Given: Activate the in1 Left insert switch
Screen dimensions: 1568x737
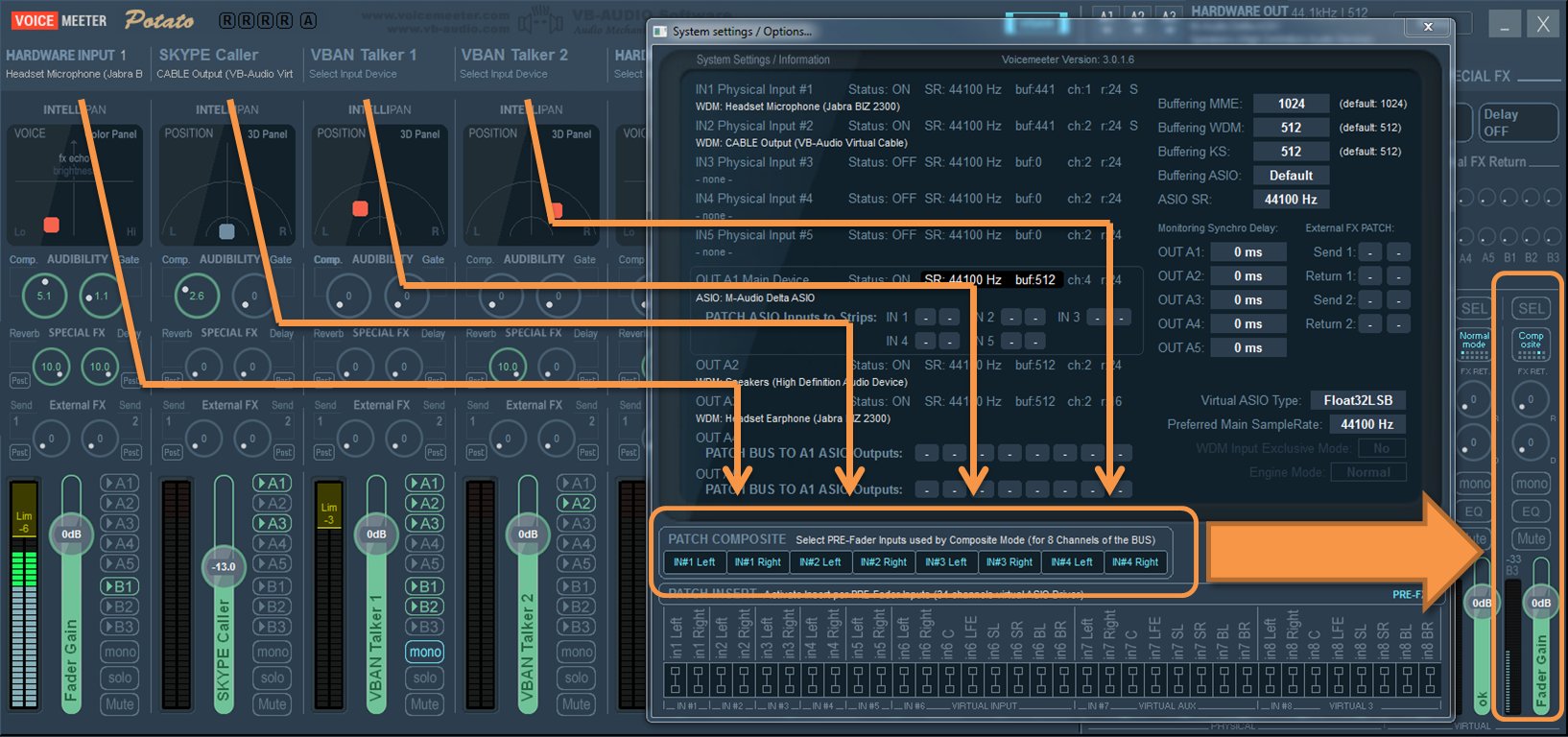Looking at the screenshot, I should pyautogui.click(x=675, y=681).
